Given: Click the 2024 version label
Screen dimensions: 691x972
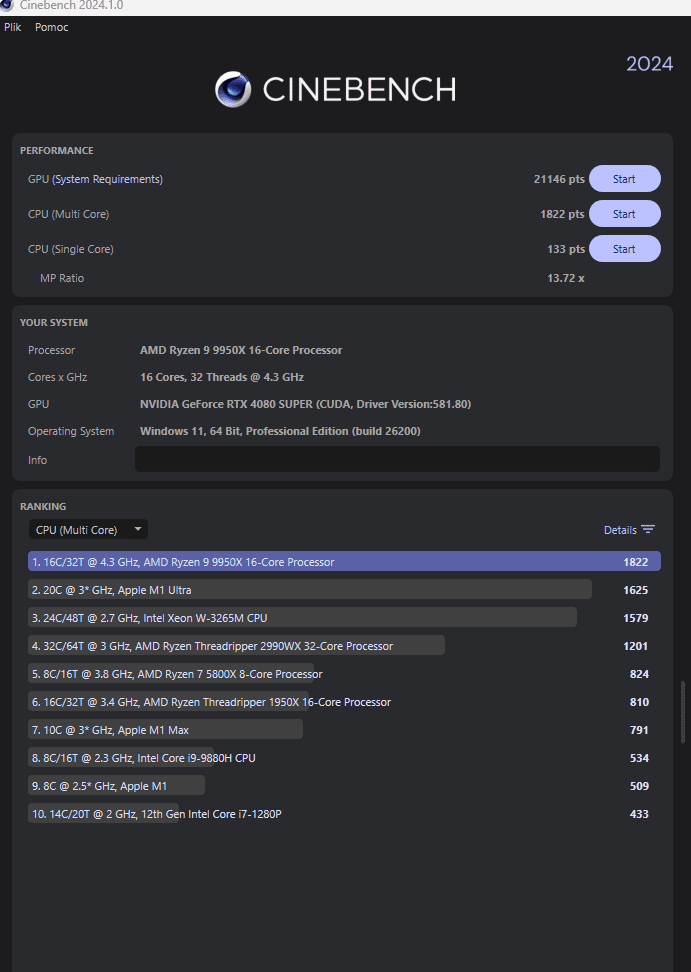Looking at the screenshot, I should [x=649, y=64].
